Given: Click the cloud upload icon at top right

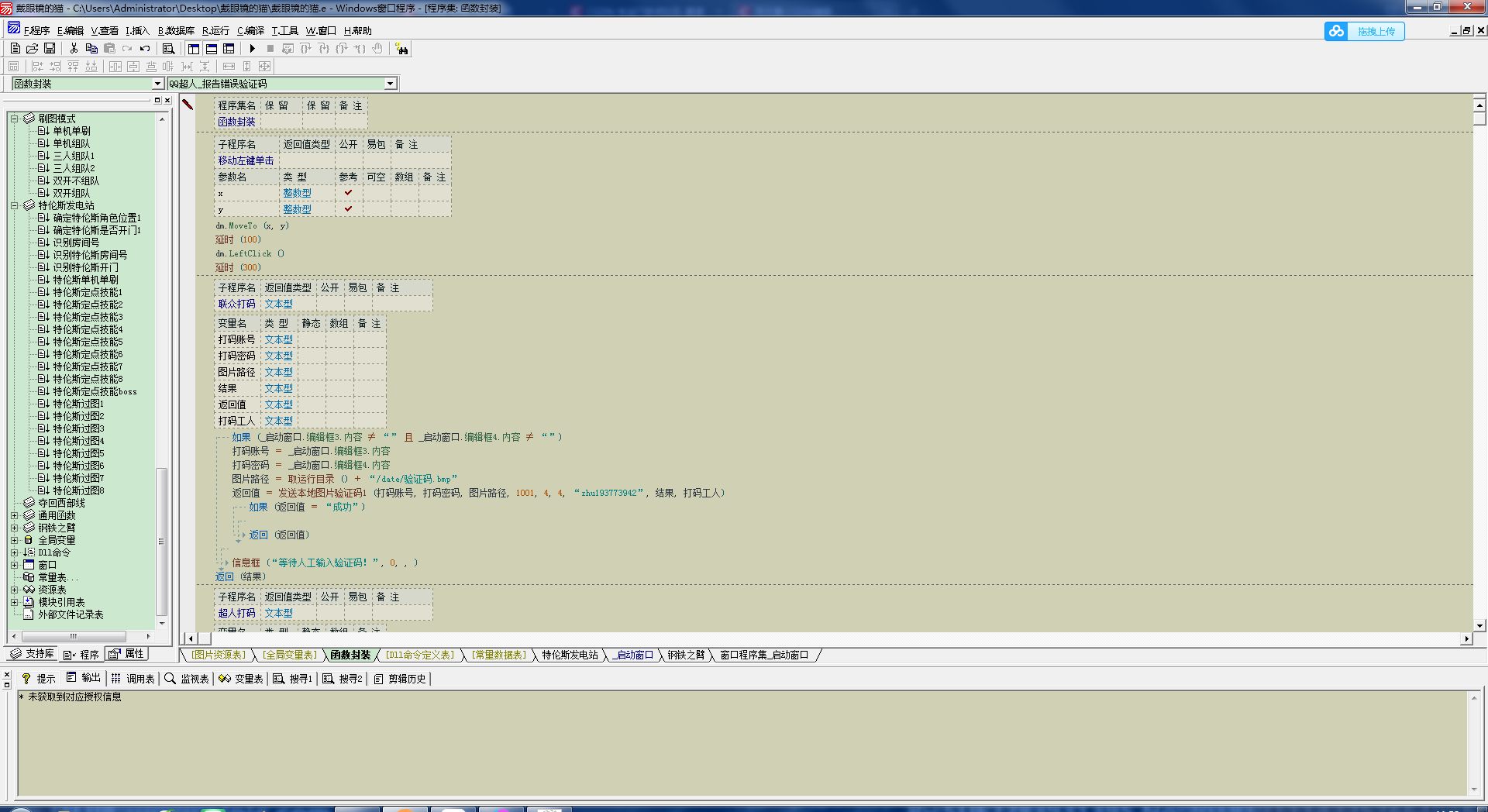Looking at the screenshot, I should pos(1336,31).
